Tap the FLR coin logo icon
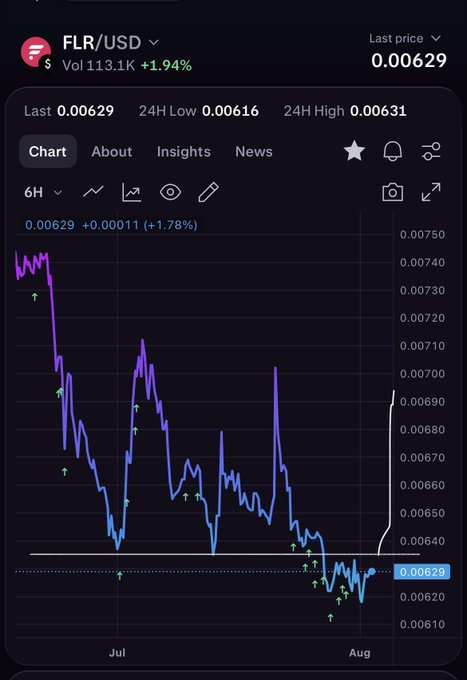Viewport: 467px width, 680px height. pos(36,52)
